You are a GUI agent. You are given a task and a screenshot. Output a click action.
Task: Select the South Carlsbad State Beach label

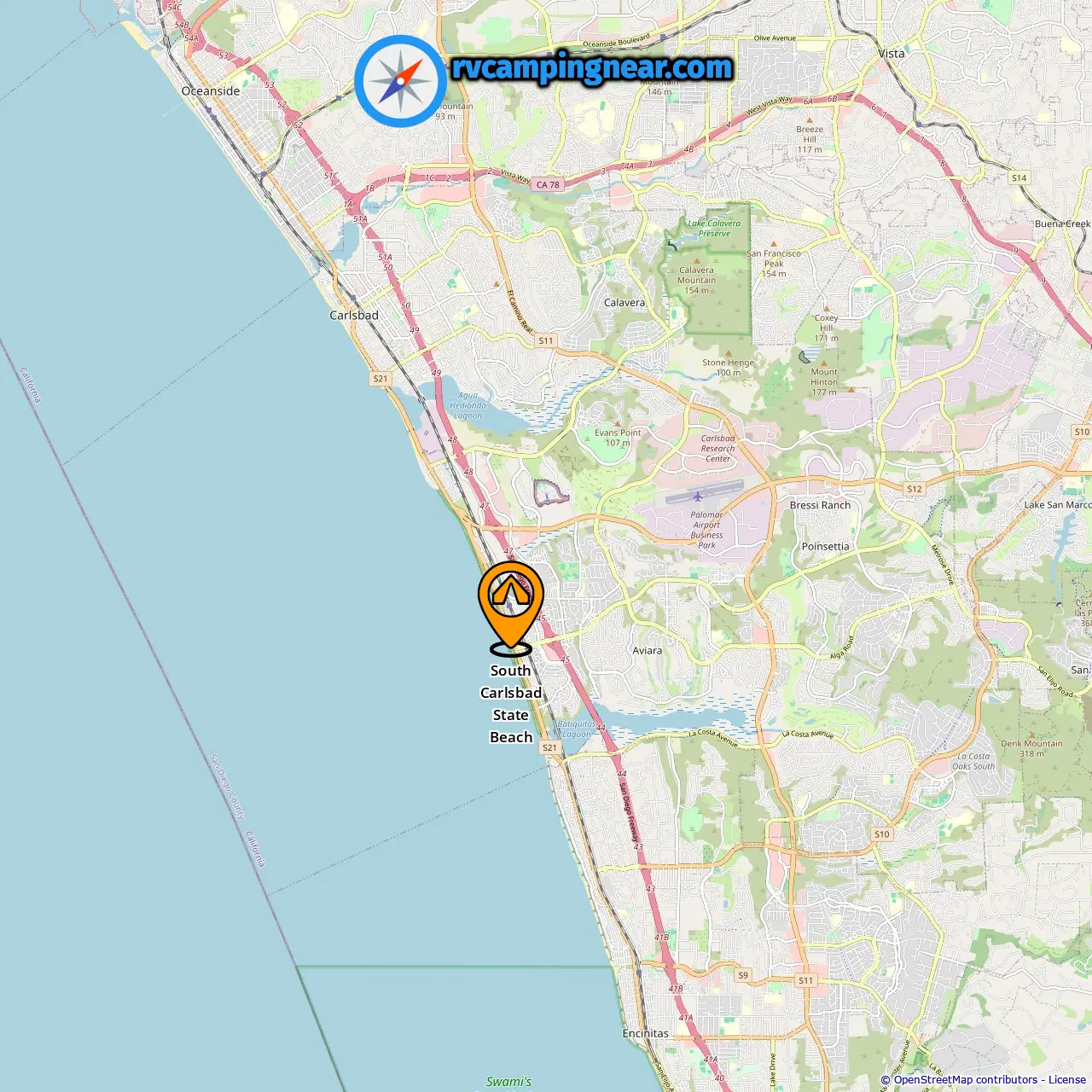pos(511,704)
